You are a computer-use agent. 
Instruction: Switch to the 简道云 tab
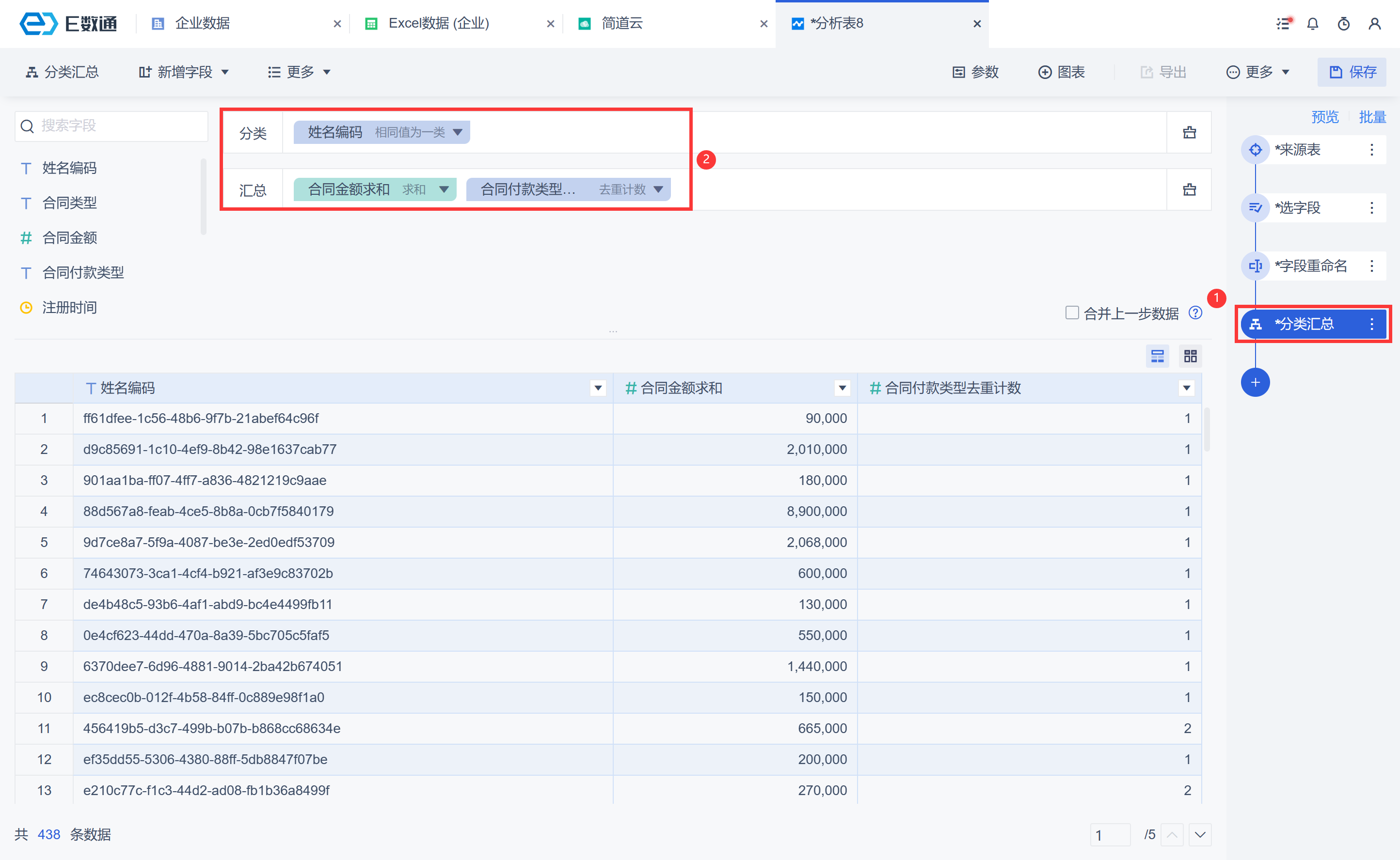coord(622,24)
